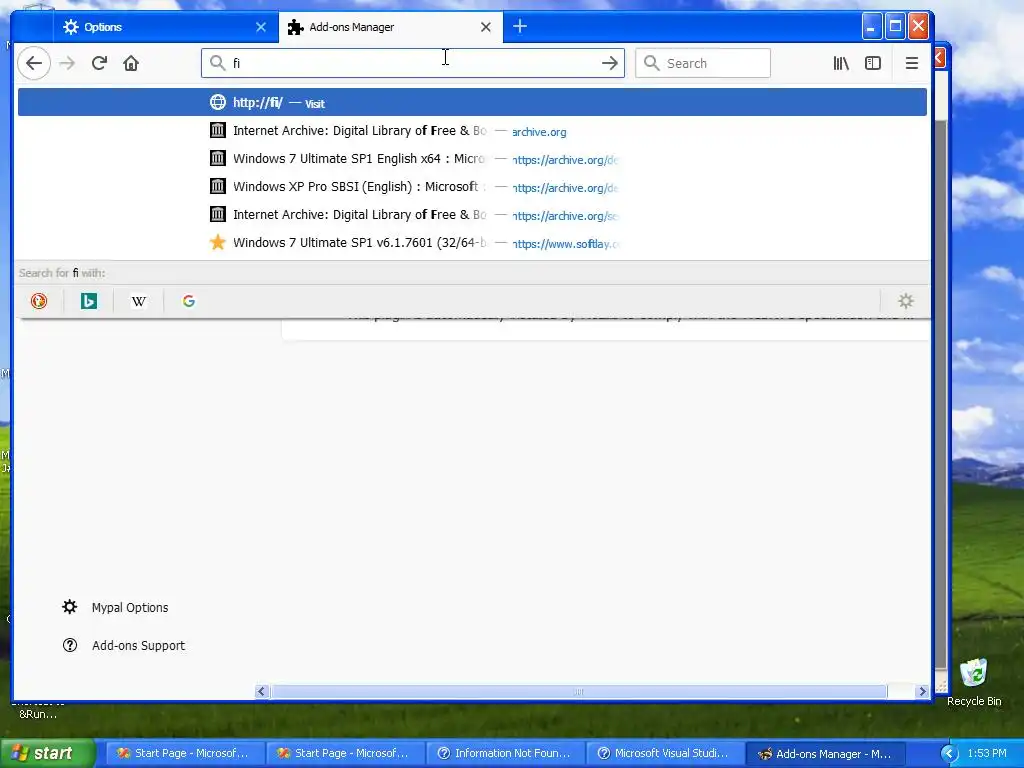Screen dimensions: 1024x768
Task: Click the gear icon beside Mypal Options
Action: click(70, 607)
